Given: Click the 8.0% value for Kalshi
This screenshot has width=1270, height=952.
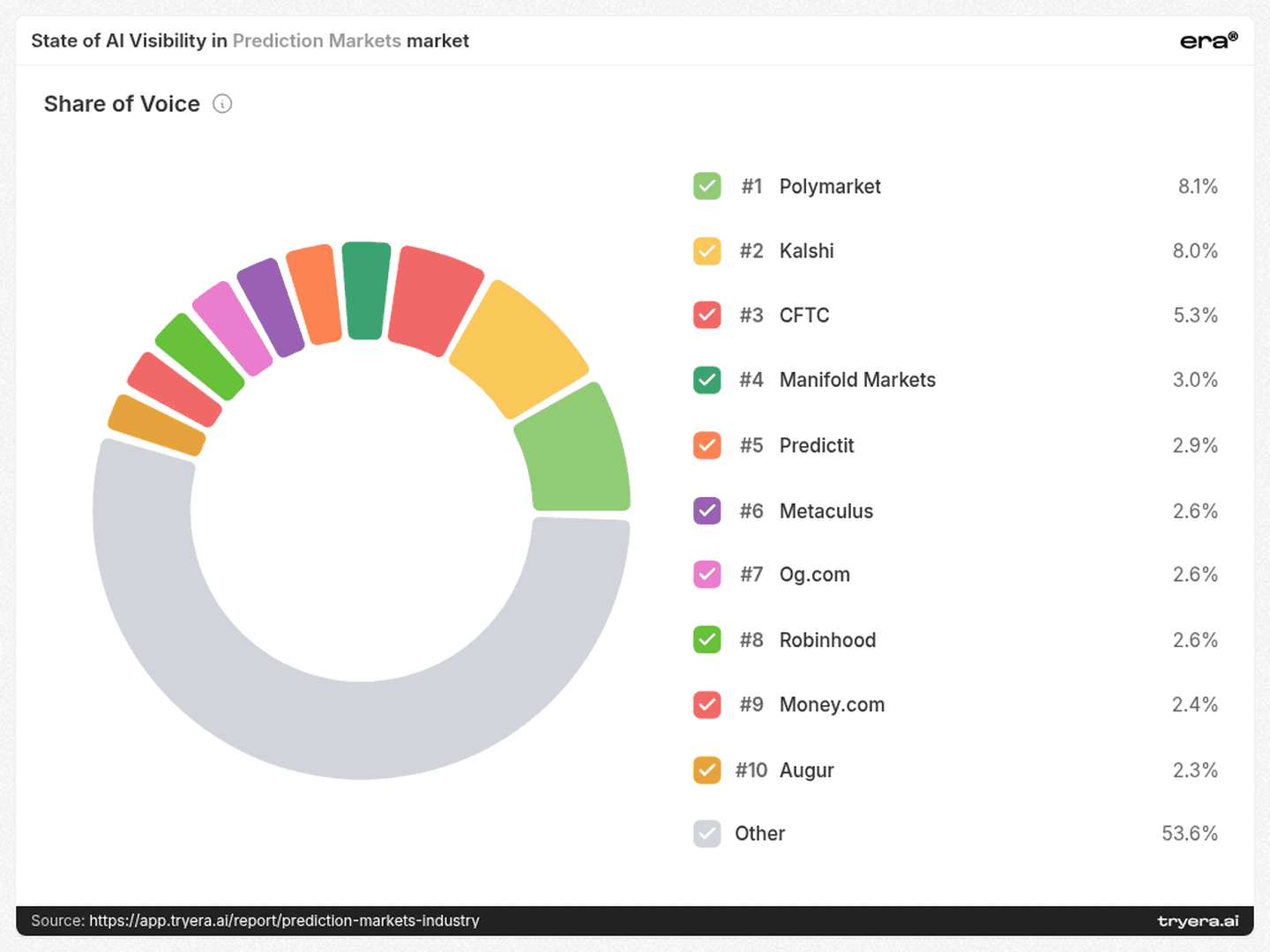Looking at the screenshot, I should [x=1195, y=251].
